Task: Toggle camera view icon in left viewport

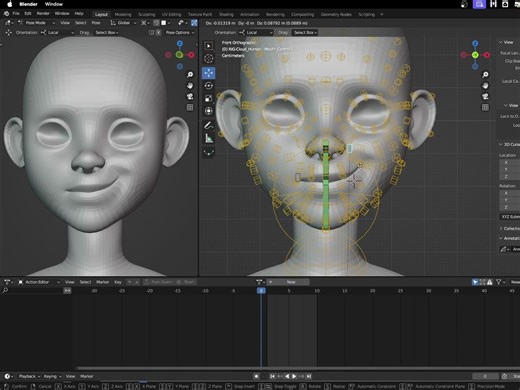Action: click(190, 96)
